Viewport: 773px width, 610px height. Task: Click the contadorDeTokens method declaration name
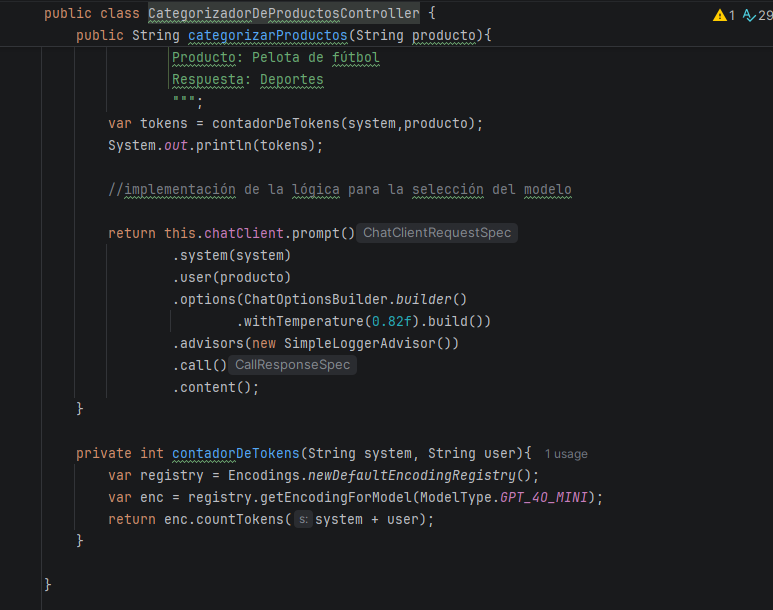[x=236, y=454]
